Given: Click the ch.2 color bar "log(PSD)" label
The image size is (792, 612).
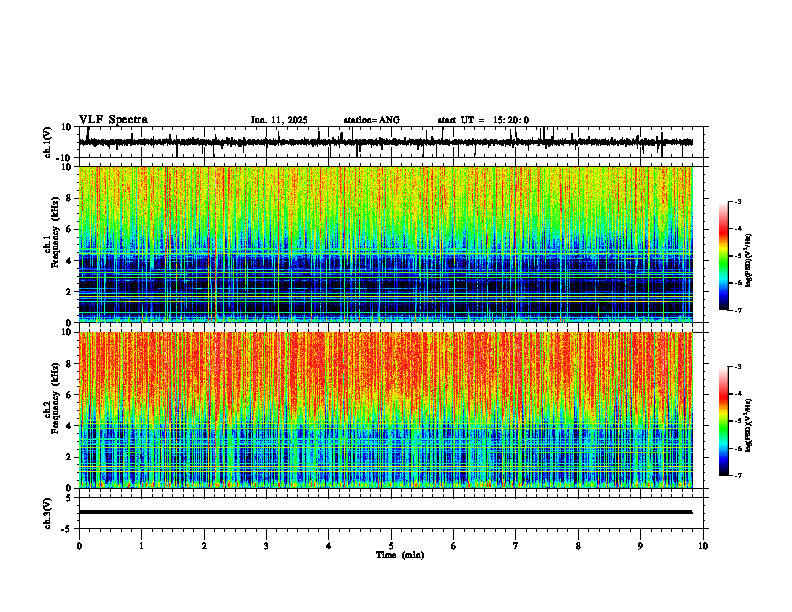Looking at the screenshot, I should (x=748, y=425).
